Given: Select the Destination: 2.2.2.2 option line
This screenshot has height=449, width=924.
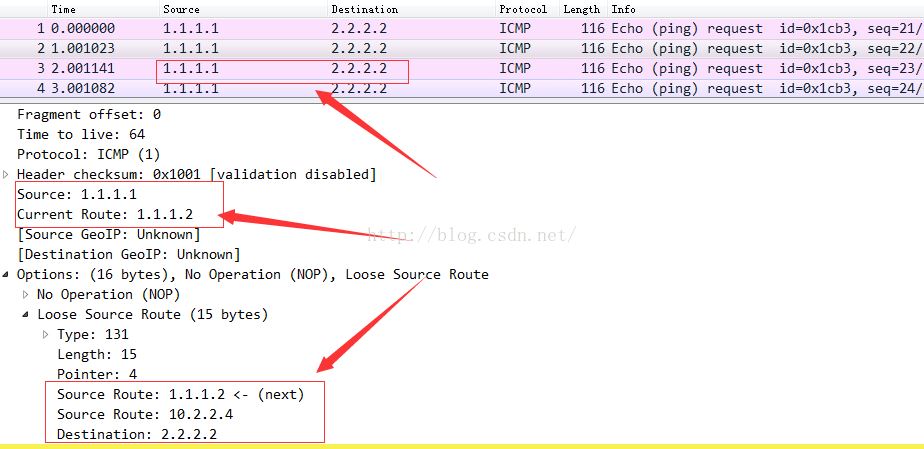Looking at the screenshot, I should [x=137, y=434].
